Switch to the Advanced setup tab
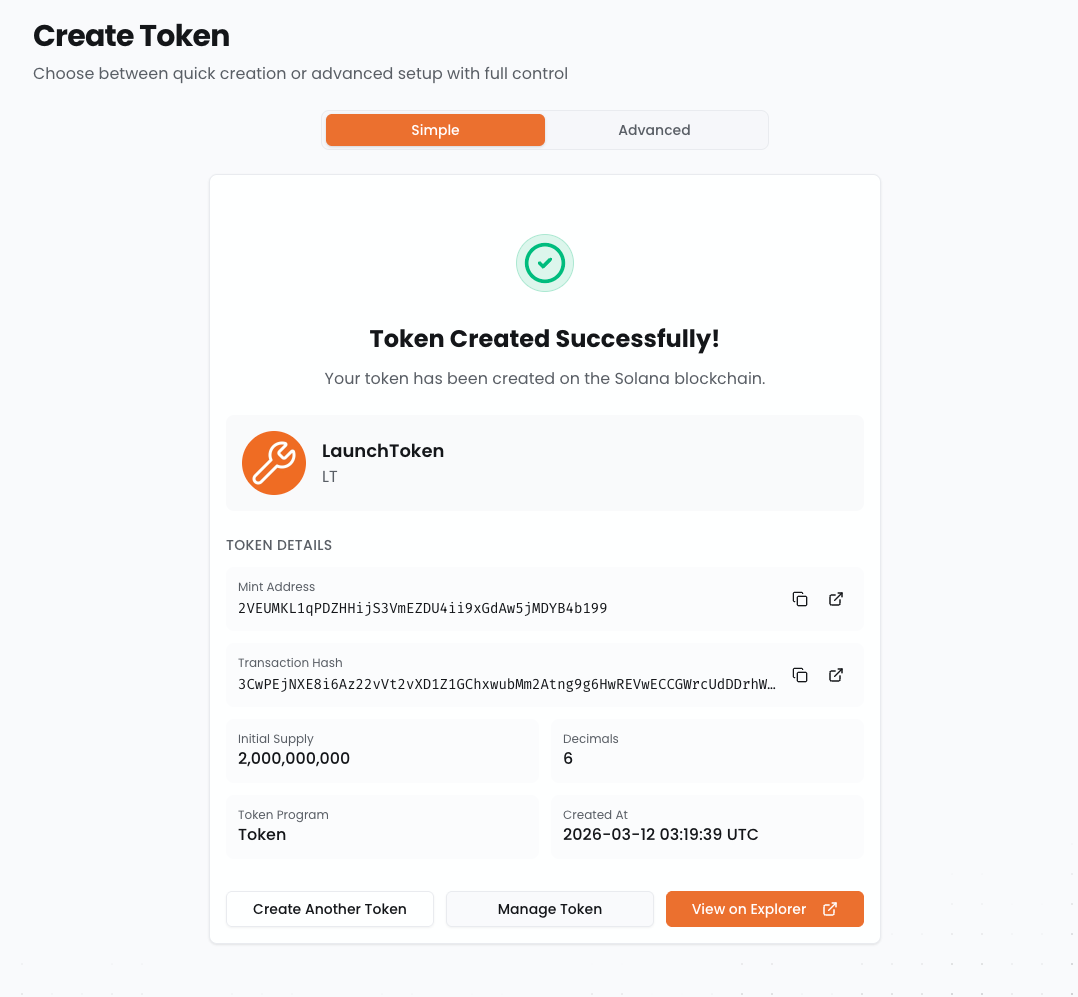Screen dimensions: 1078x997 click(654, 130)
